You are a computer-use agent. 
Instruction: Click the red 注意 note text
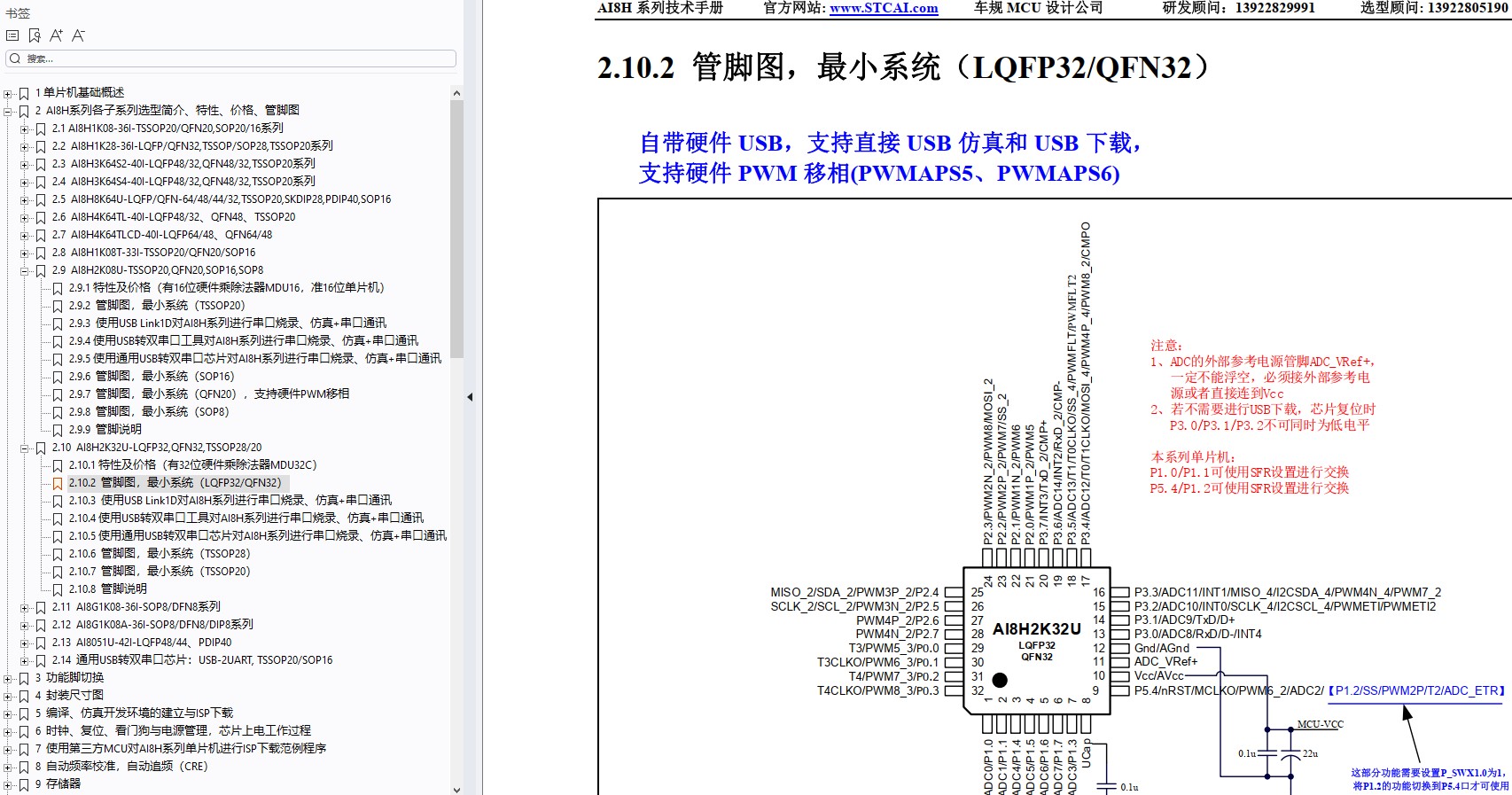(x=1166, y=346)
